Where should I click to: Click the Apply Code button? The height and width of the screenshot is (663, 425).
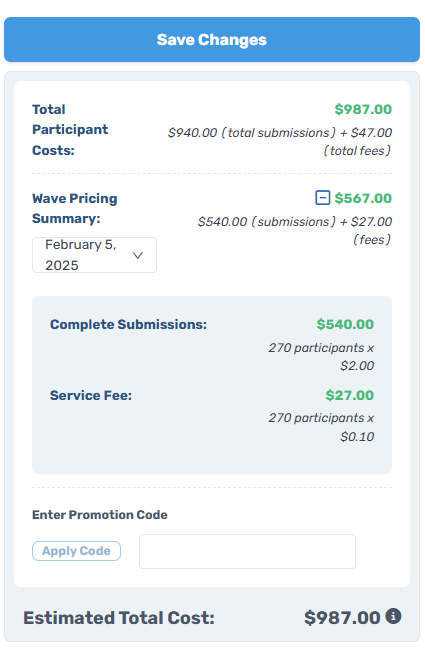(77, 551)
